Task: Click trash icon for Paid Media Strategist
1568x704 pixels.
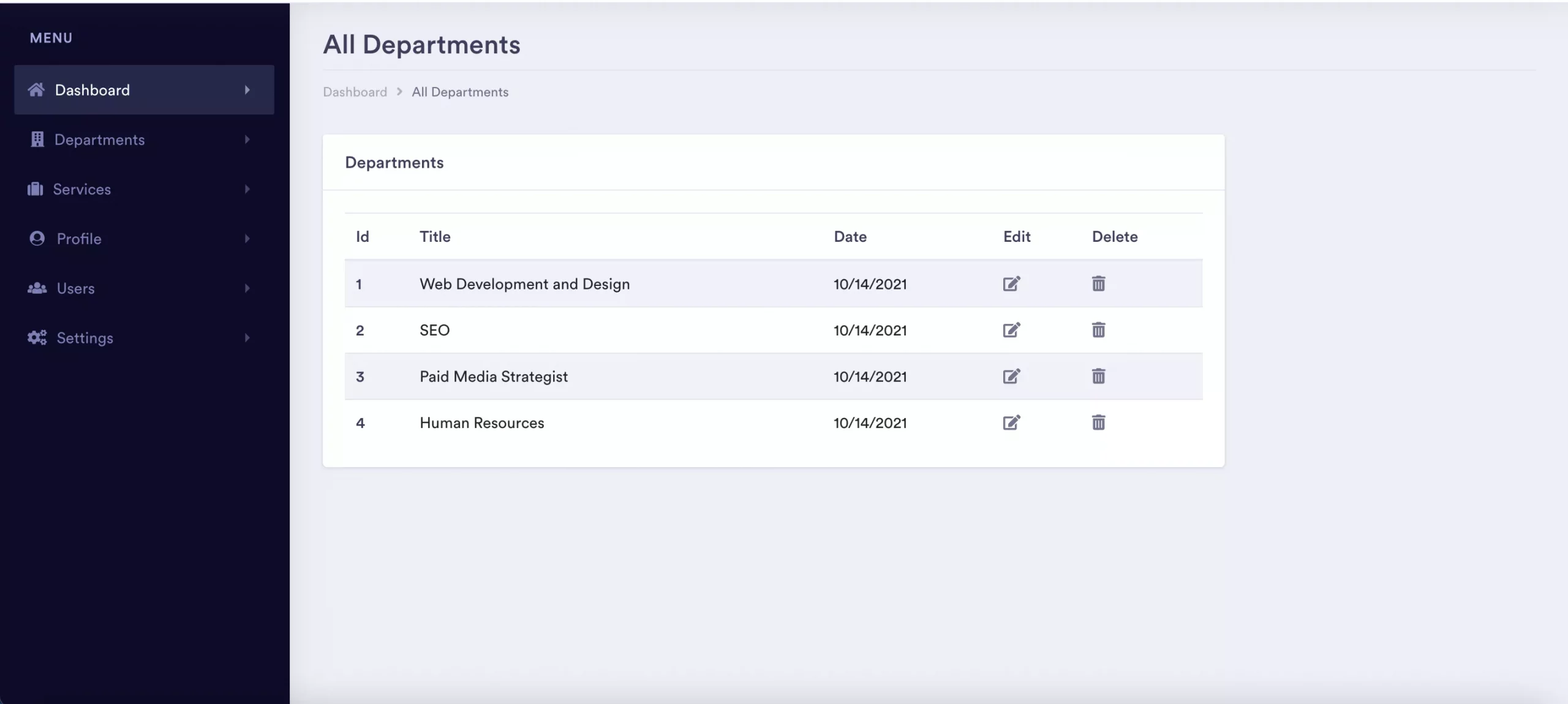Action: pos(1098,376)
